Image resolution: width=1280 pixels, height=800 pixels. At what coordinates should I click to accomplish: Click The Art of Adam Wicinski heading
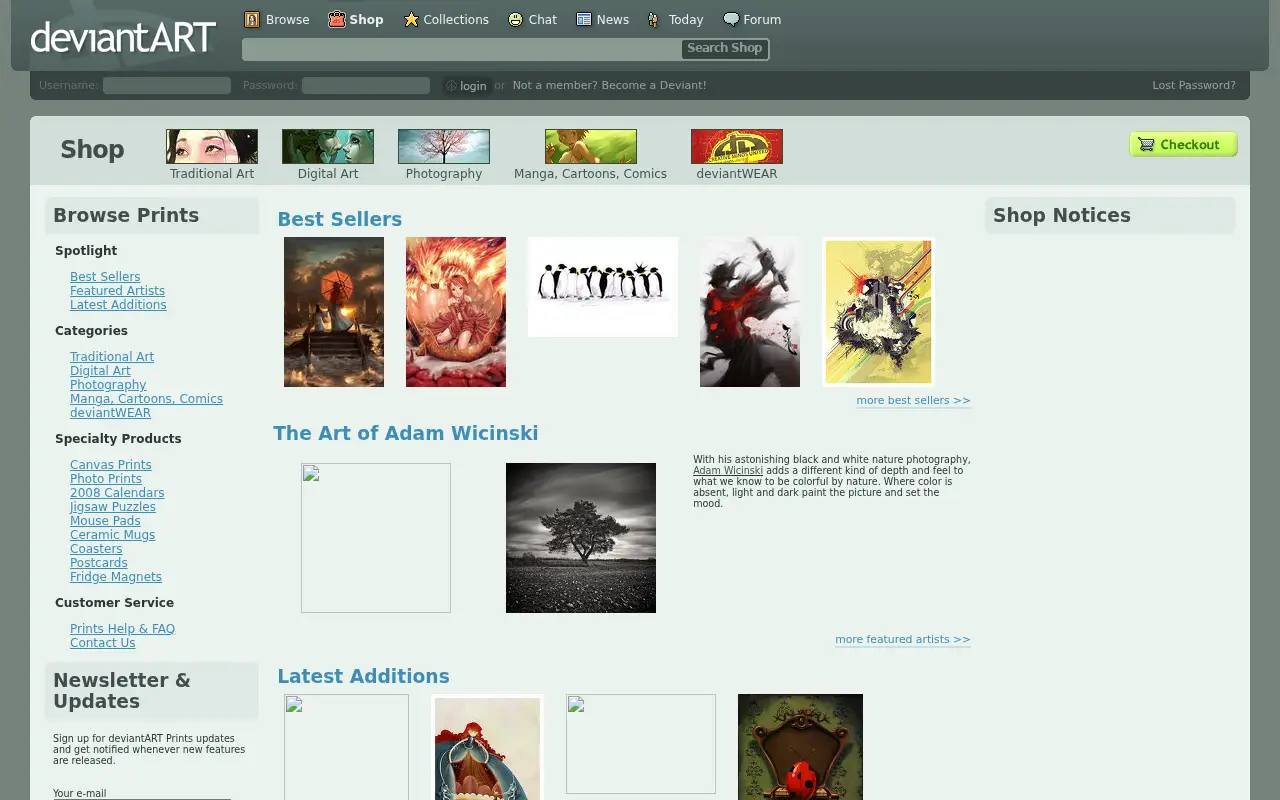[406, 433]
